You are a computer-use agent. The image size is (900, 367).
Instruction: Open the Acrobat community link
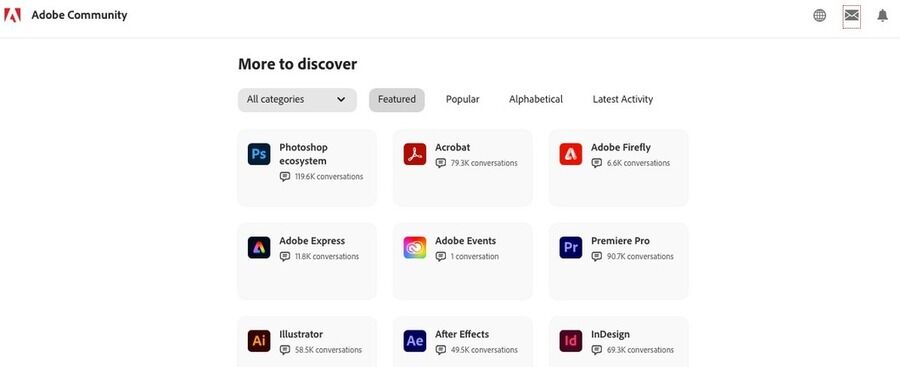pyautogui.click(x=452, y=148)
